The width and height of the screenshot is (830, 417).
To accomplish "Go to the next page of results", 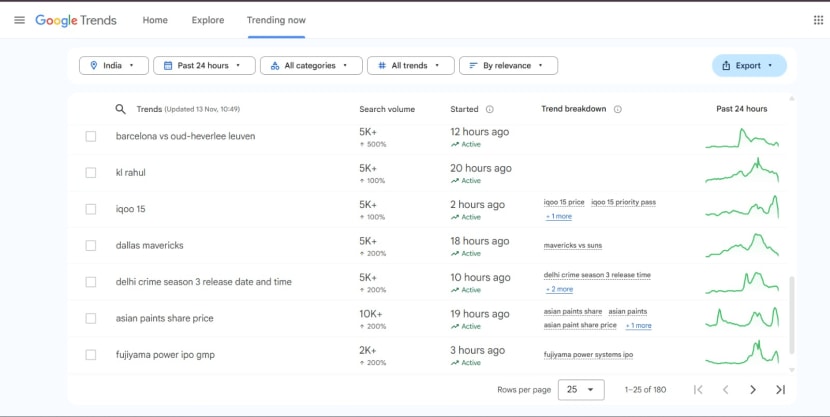I will click(x=753, y=390).
